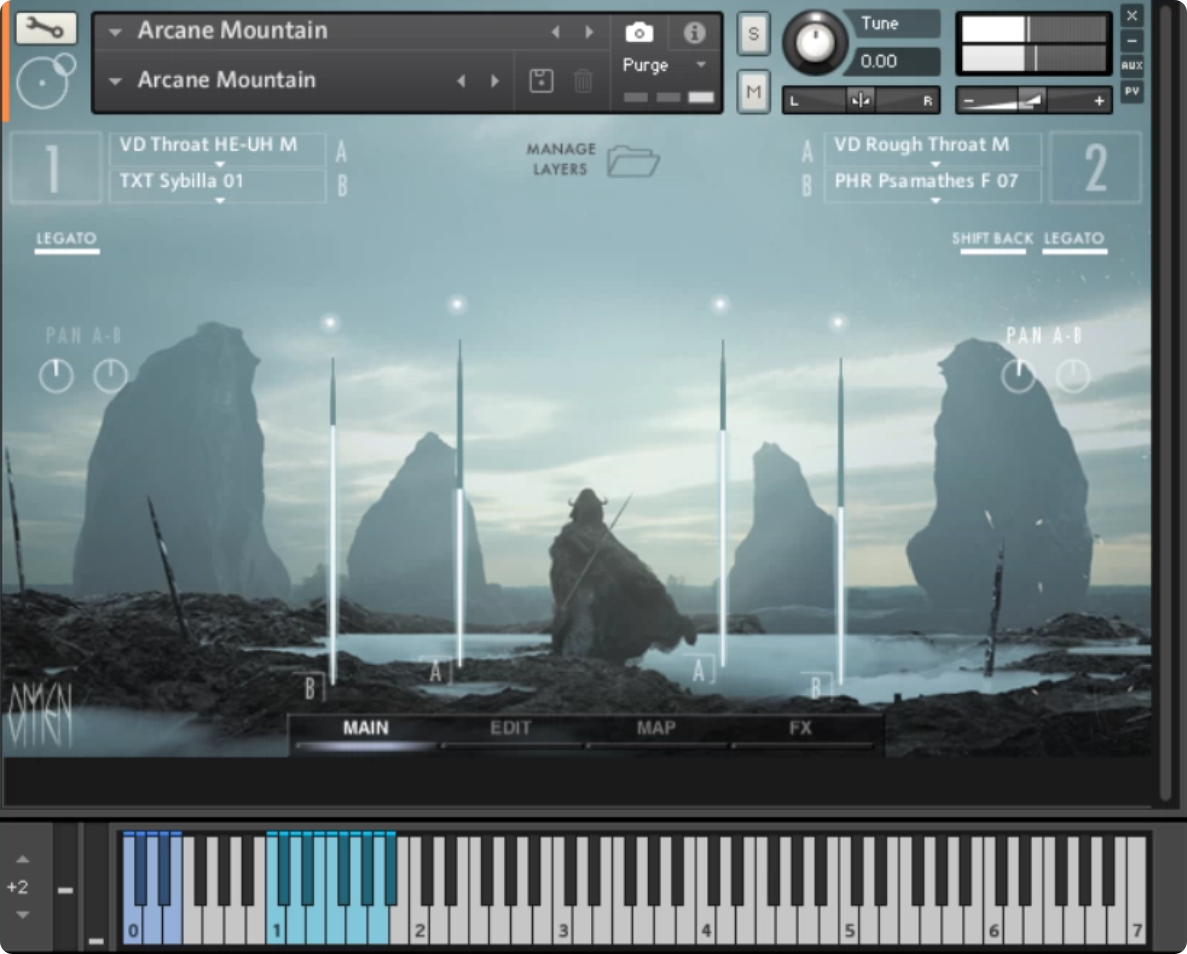The width and height of the screenshot is (1187, 954).
Task: Click layer 1 A volume slider
Action: point(460,504)
